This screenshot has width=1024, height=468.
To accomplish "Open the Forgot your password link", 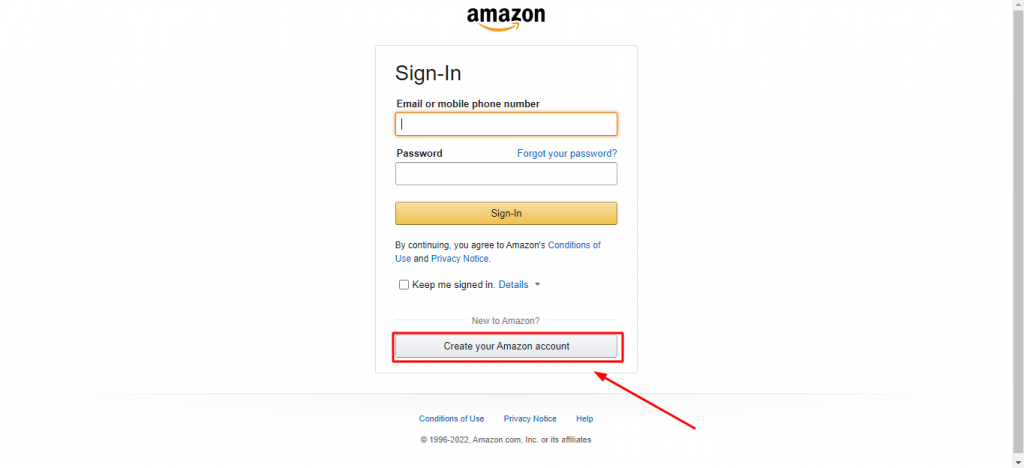I will pyautogui.click(x=567, y=153).
